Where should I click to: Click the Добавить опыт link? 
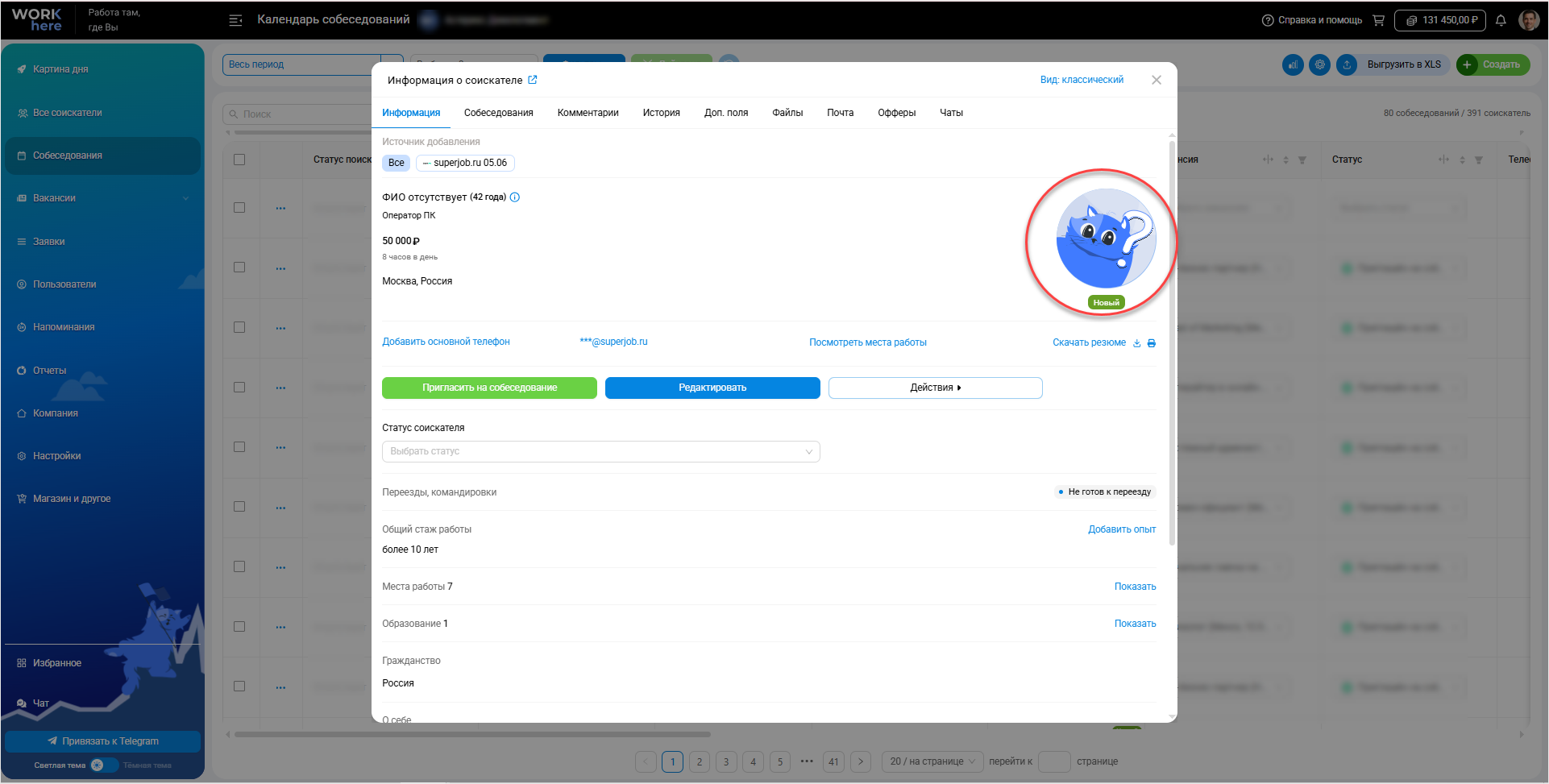1122,529
